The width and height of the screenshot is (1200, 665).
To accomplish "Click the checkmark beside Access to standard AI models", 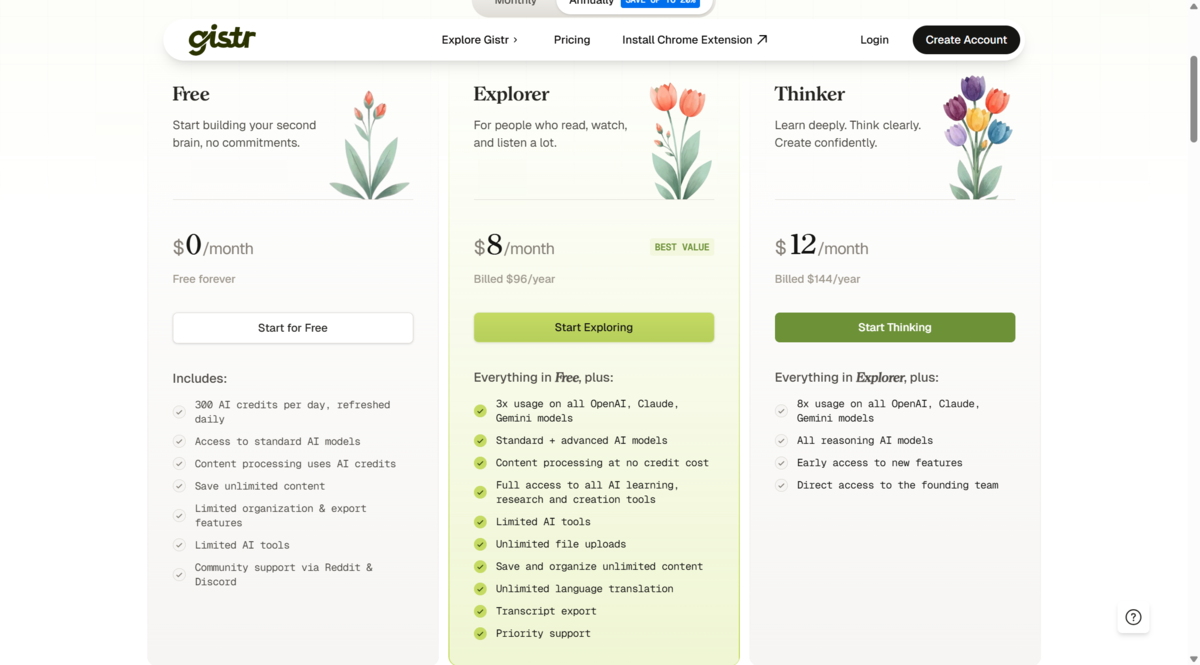I will point(179,441).
